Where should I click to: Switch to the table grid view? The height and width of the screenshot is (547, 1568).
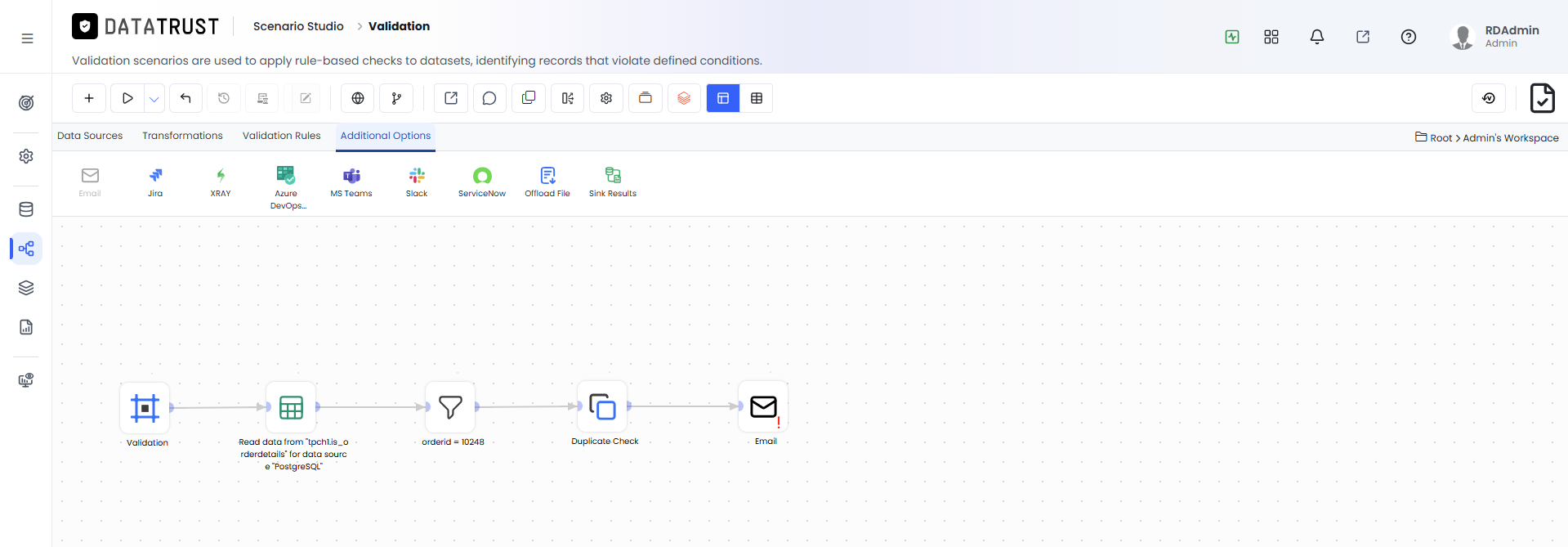click(757, 98)
